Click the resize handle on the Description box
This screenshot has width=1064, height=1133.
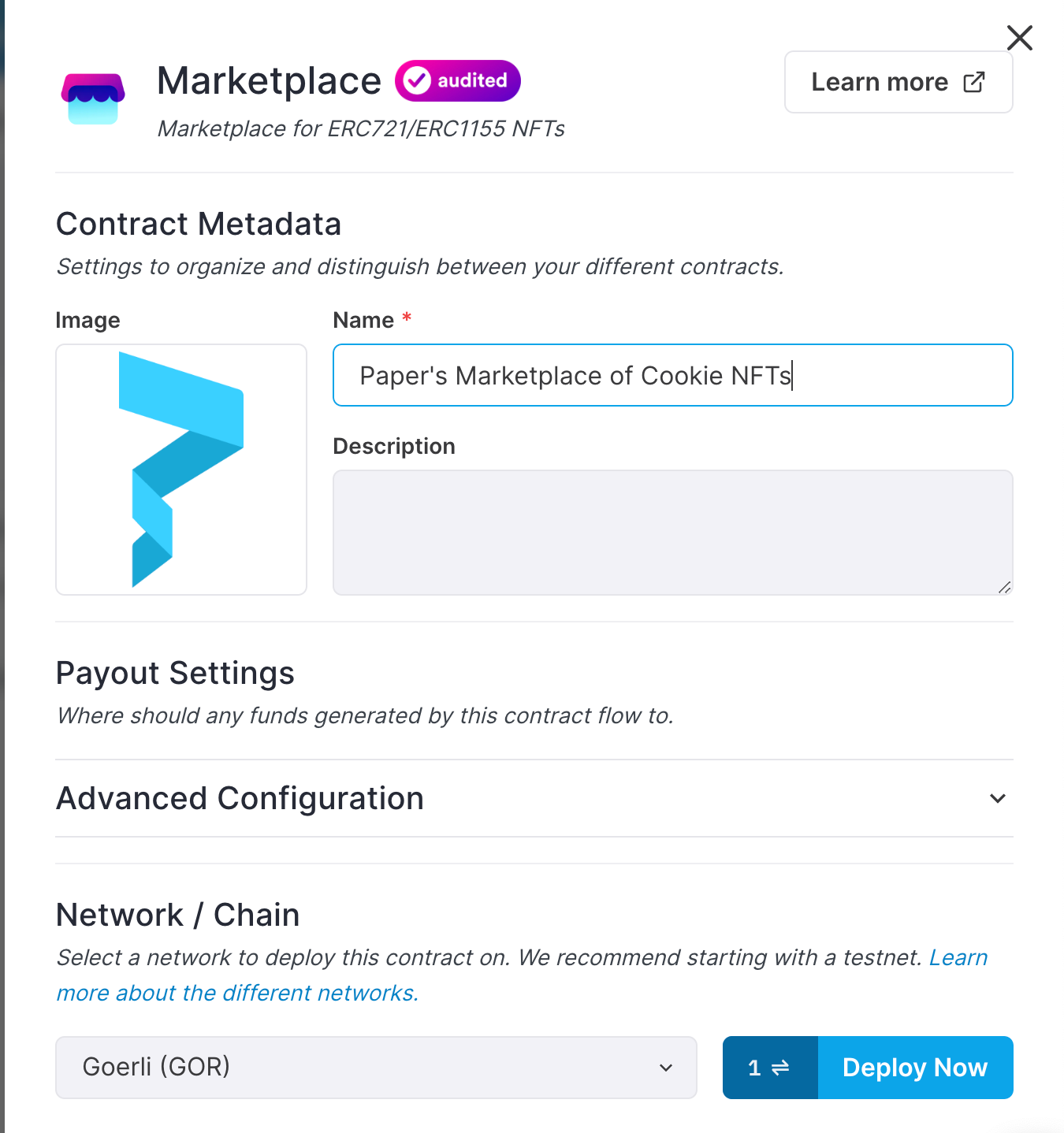click(x=1006, y=588)
